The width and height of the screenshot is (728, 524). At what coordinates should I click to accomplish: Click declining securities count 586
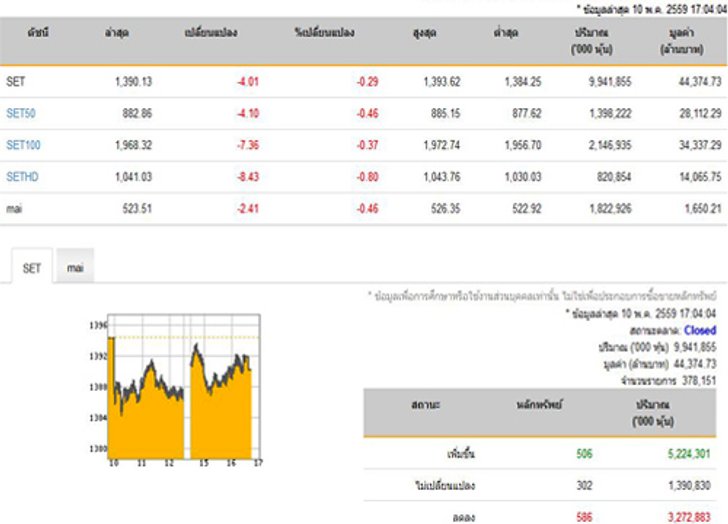(584, 517)
